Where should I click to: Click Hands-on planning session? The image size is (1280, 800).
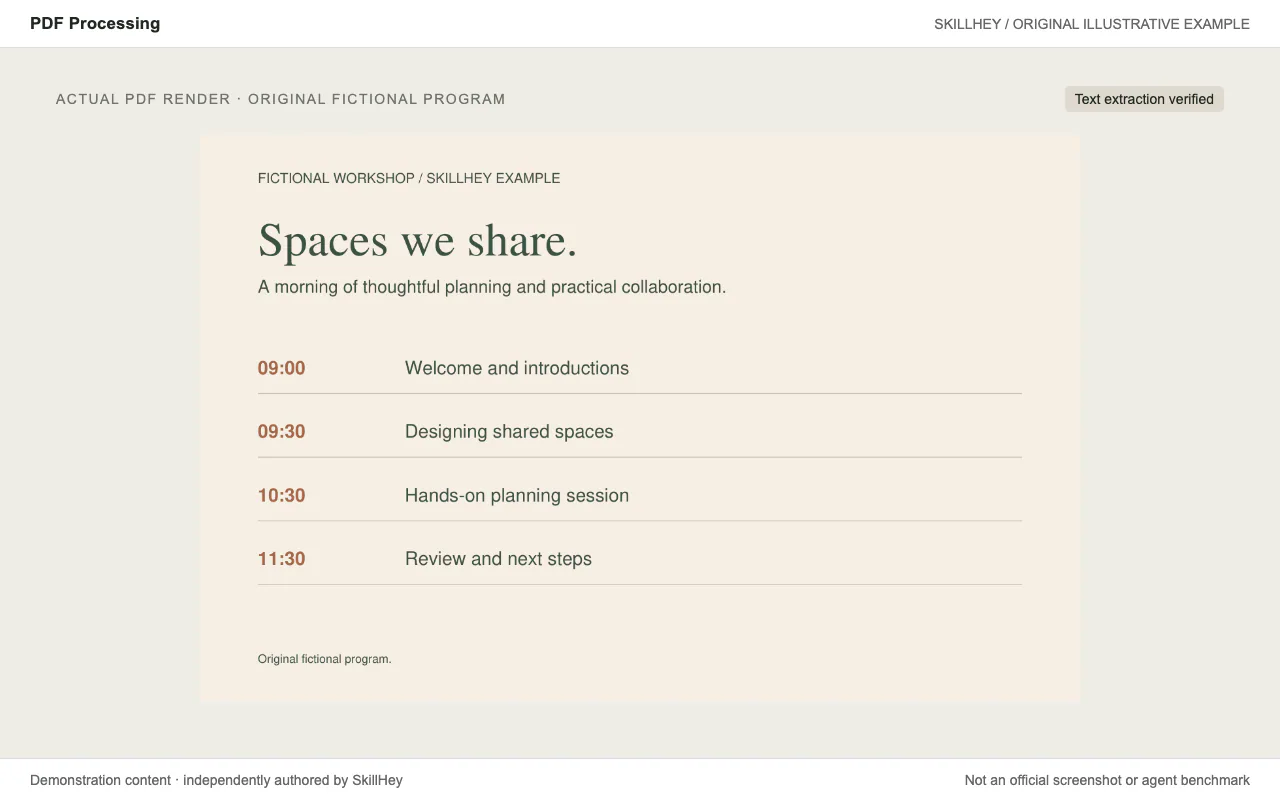[517, 496]
